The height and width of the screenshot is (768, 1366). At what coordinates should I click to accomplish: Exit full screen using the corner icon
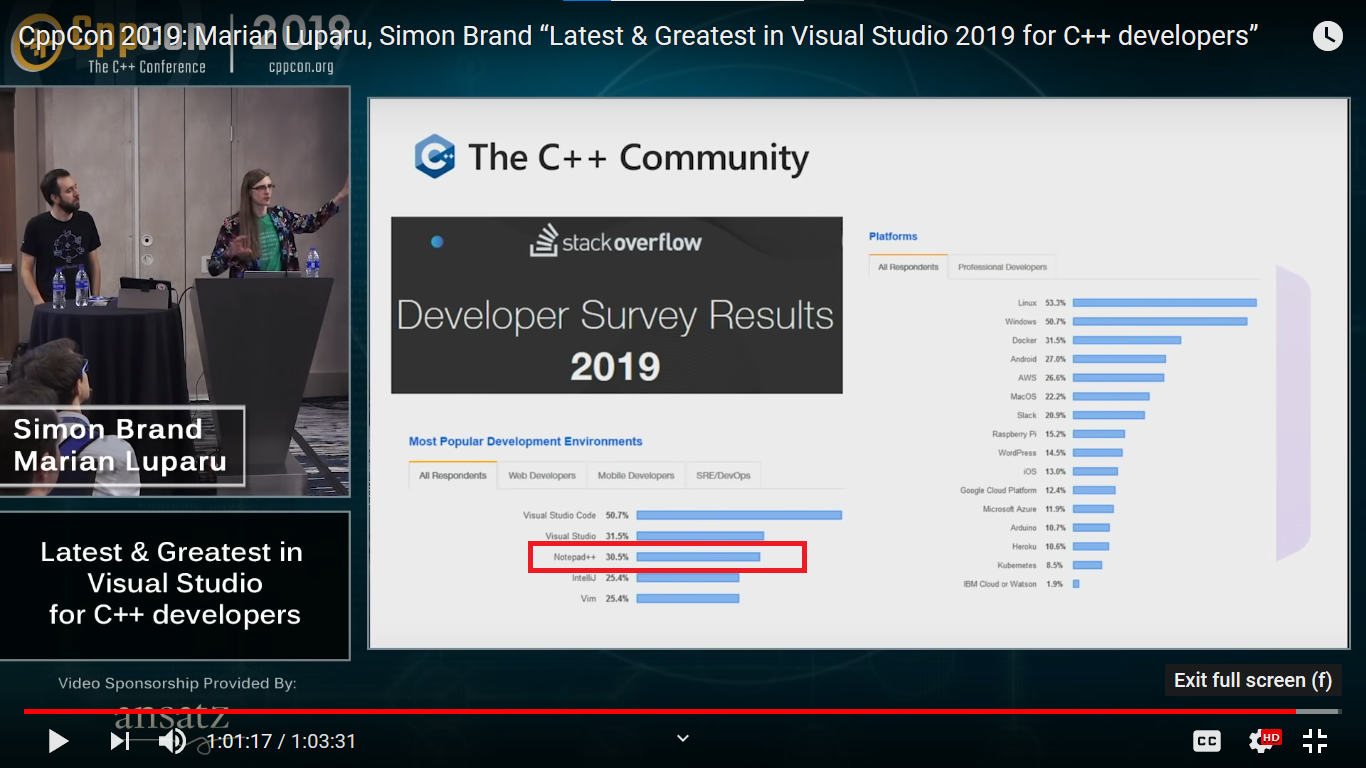1315,741
